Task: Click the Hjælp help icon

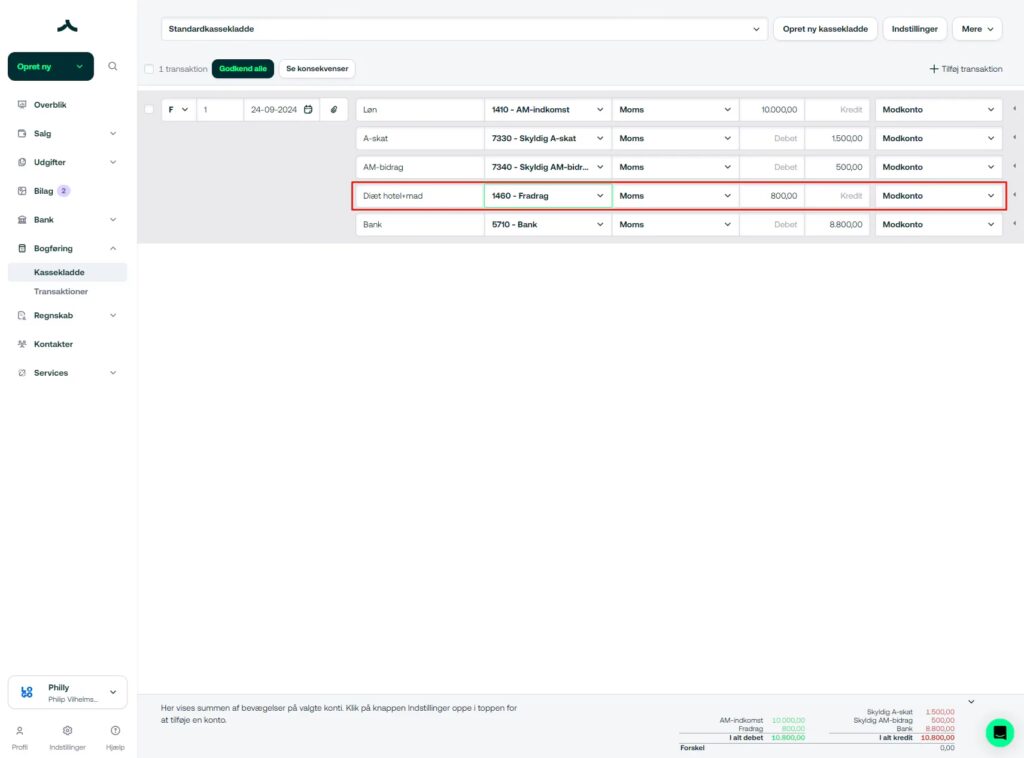Action: coord(115,731)
